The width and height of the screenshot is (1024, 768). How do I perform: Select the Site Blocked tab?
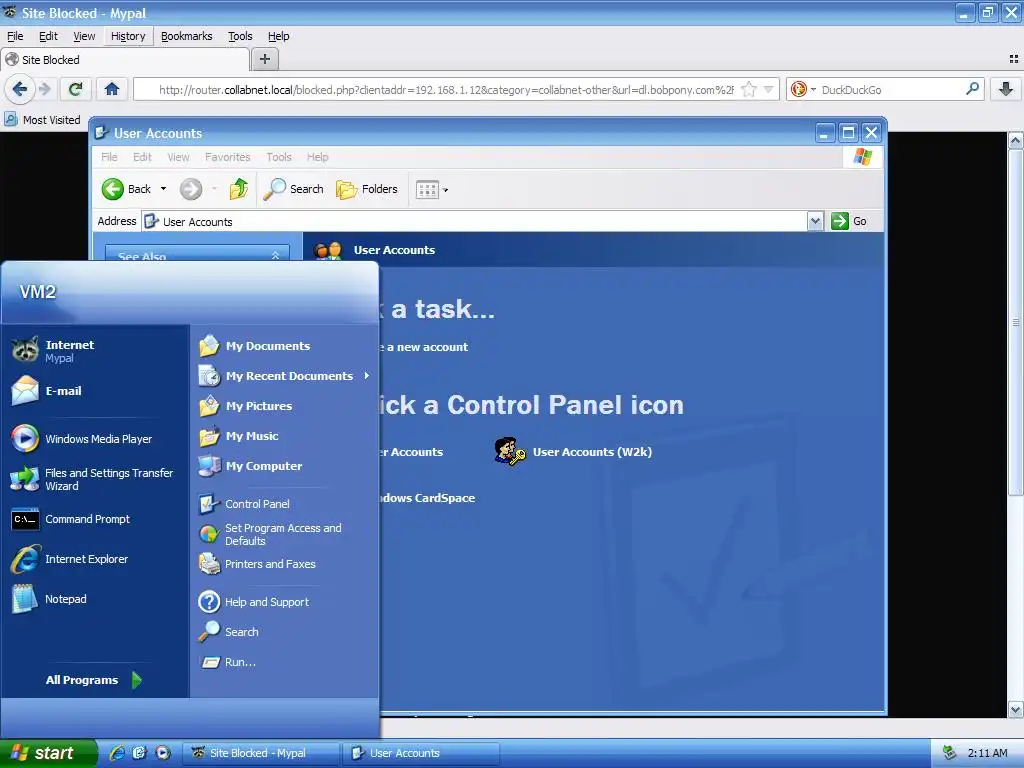[125, 59]
